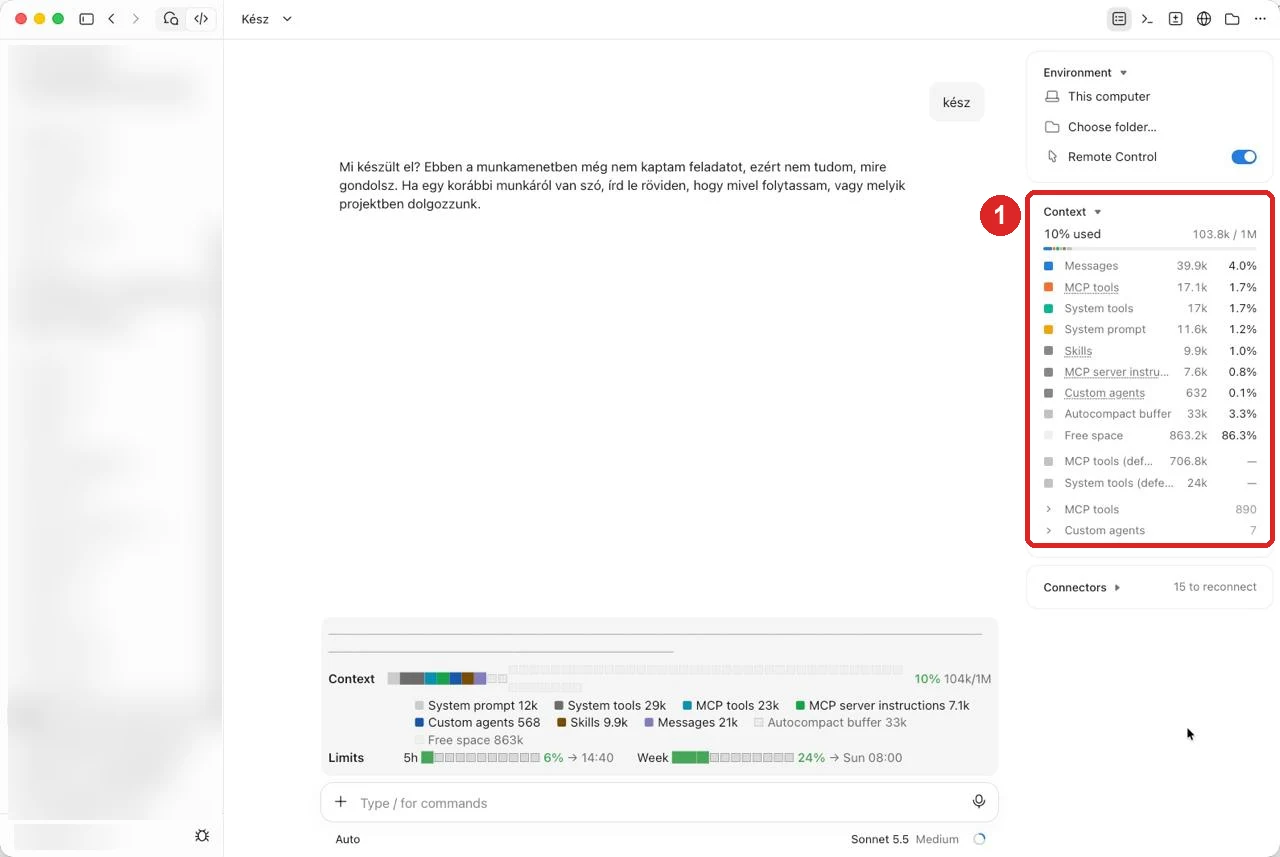Open the MCP server instructions link
The height and width of the screenshot is (857, 1280).
(x=1116, y=372)
